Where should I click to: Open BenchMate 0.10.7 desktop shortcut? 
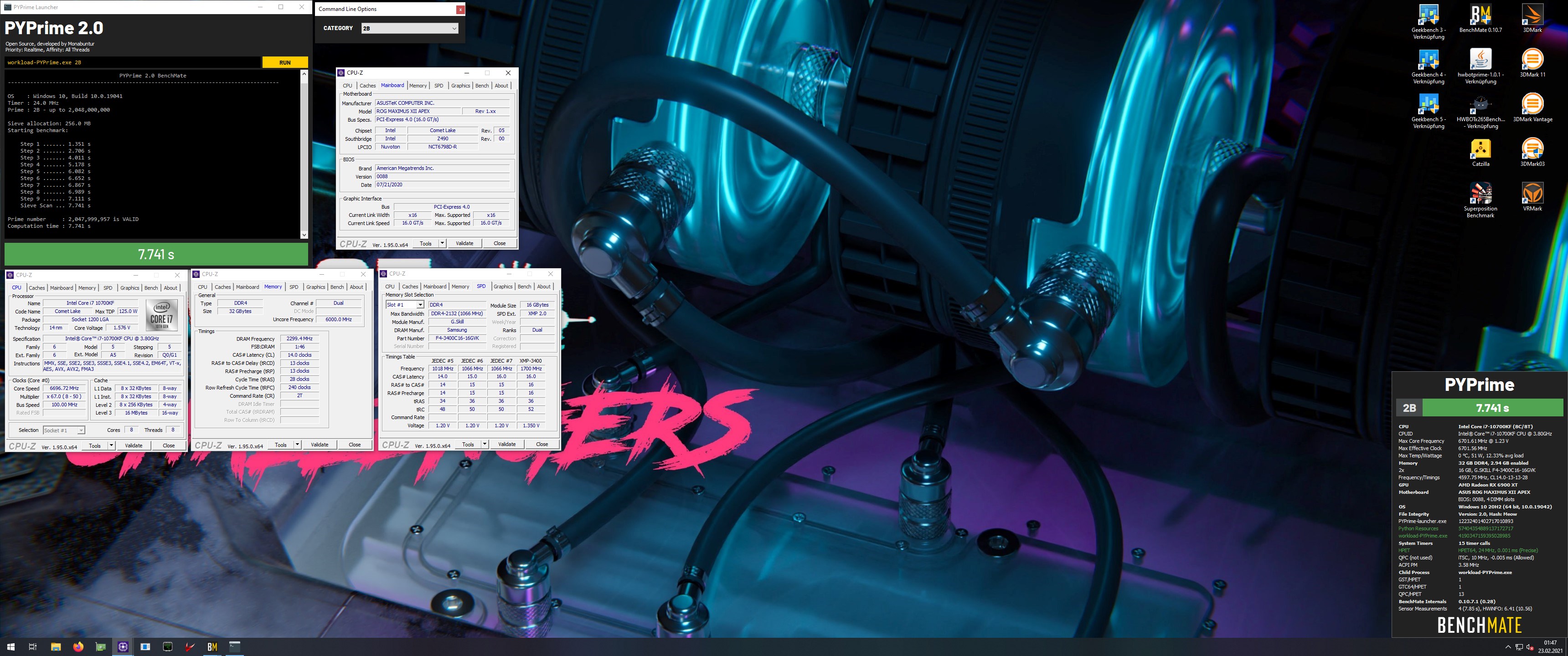tap(1480, 19)
